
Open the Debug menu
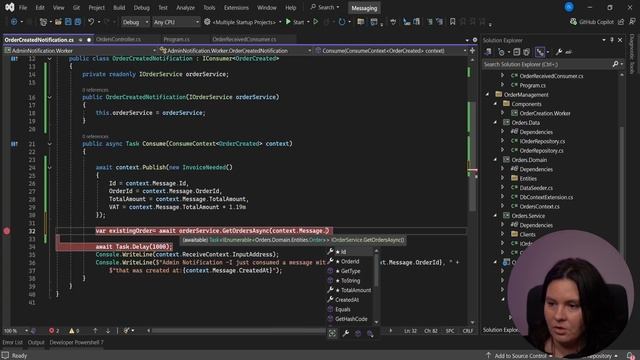tap(141, 7)
